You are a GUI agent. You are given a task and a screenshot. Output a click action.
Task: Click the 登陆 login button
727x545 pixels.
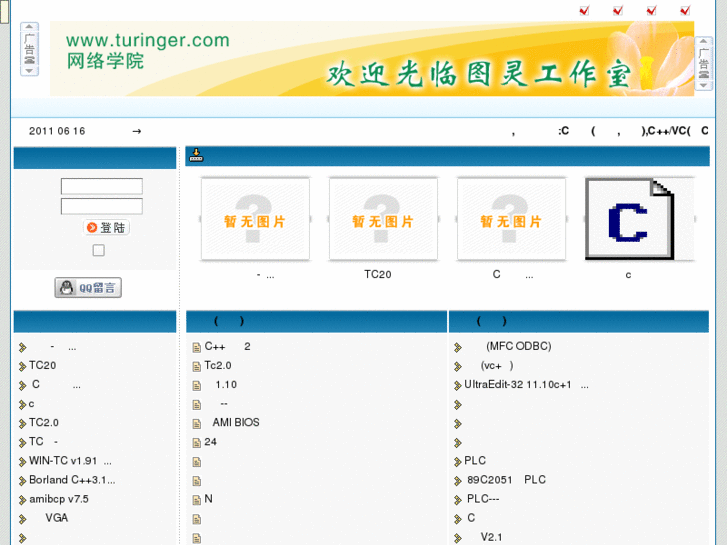(107, 227)
